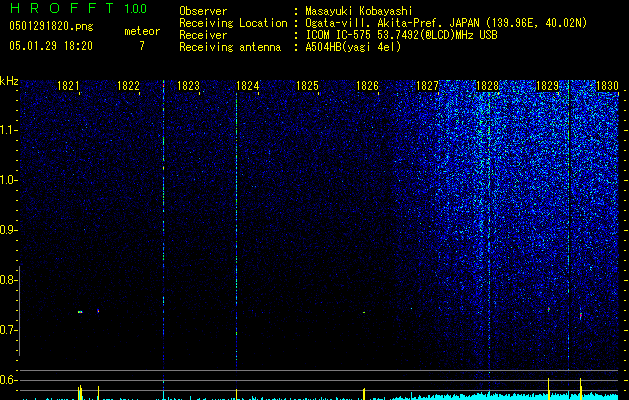Click the 1.1 kHz frequency label
629x400 pixels.
point(8,130)
